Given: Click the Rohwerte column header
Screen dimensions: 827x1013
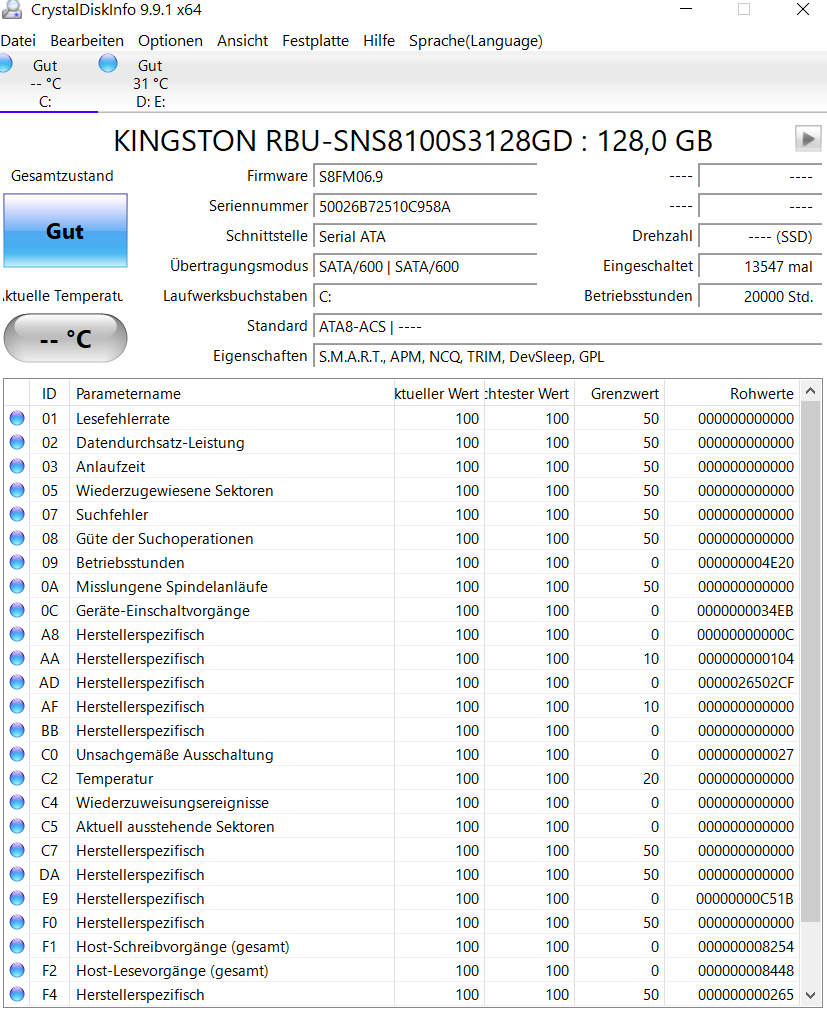Looking at the screenshot, I should (x=733, y=393).
